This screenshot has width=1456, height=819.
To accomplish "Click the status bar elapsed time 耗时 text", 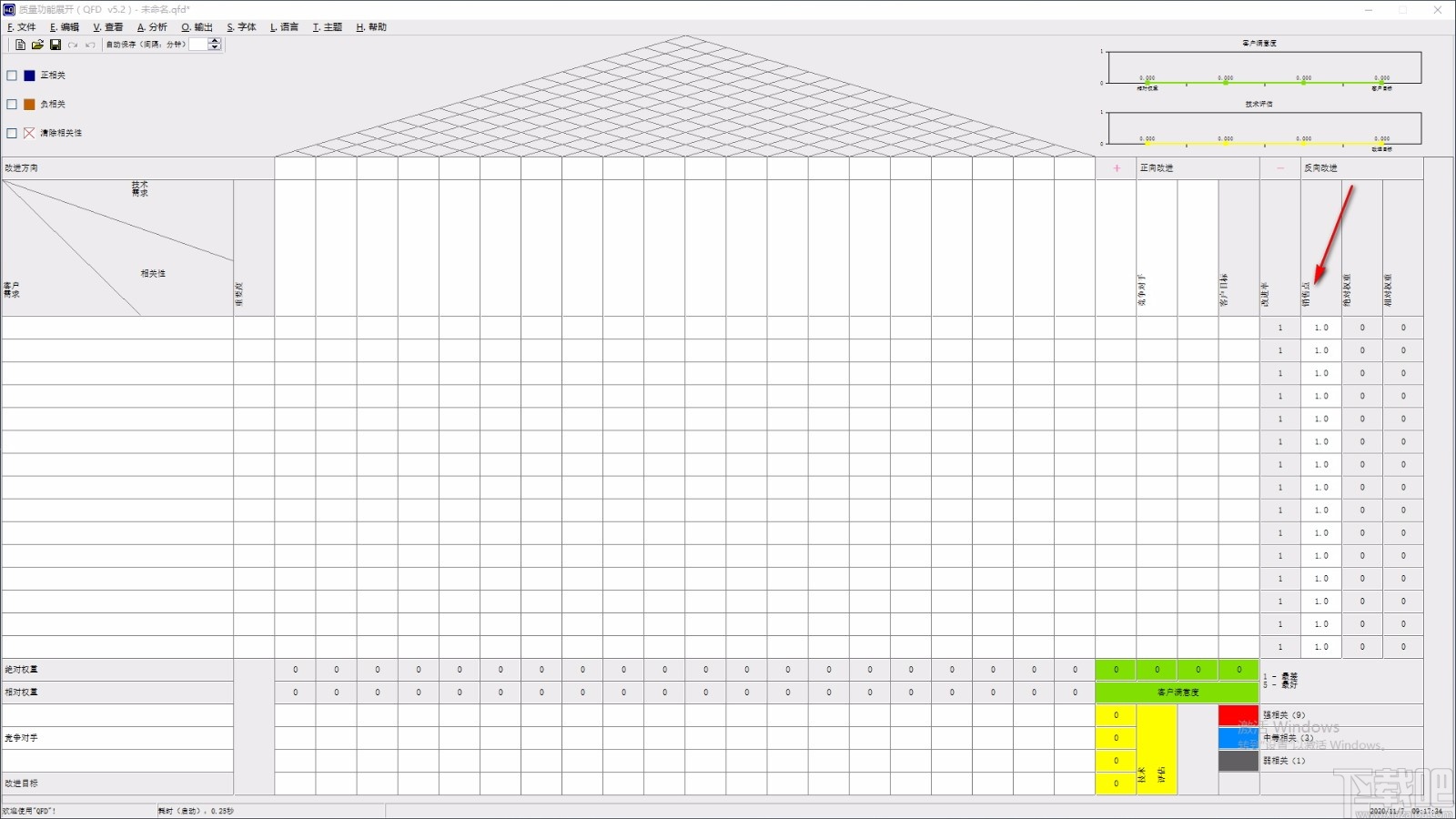I will 196,811.
